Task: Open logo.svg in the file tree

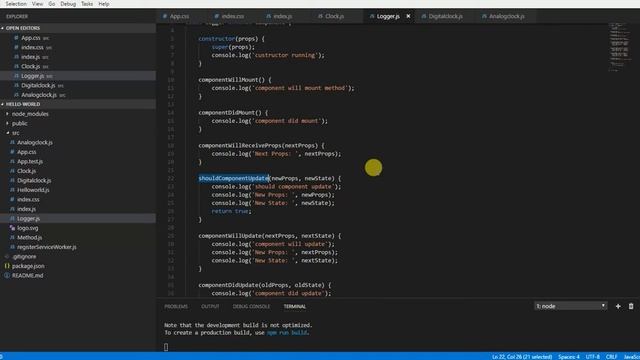Action: pyautogui.click(x=28, y=228)
